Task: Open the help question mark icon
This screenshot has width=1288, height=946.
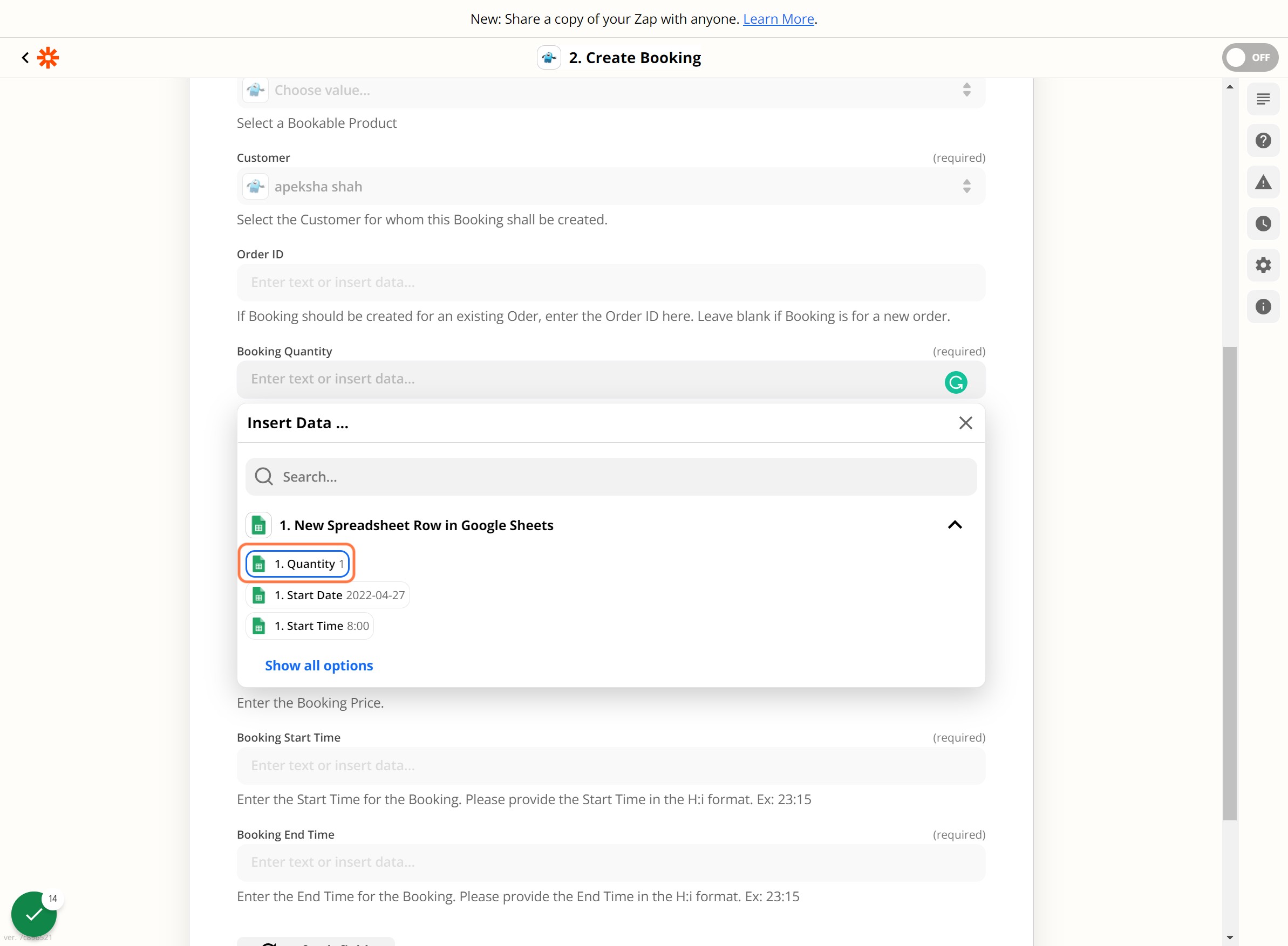Action: tap(1263, 141)
